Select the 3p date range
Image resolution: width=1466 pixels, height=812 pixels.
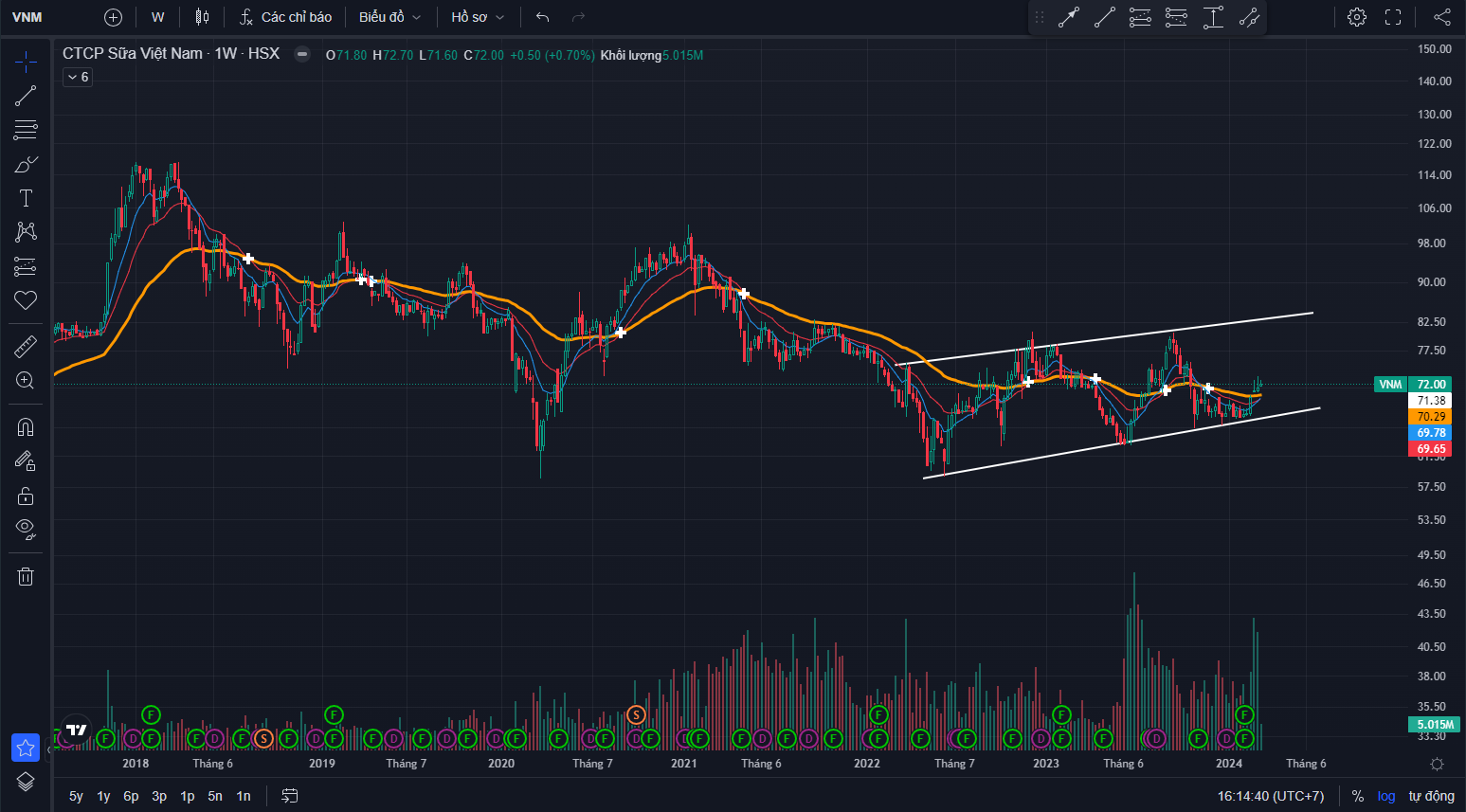click(x=159, y=796)
